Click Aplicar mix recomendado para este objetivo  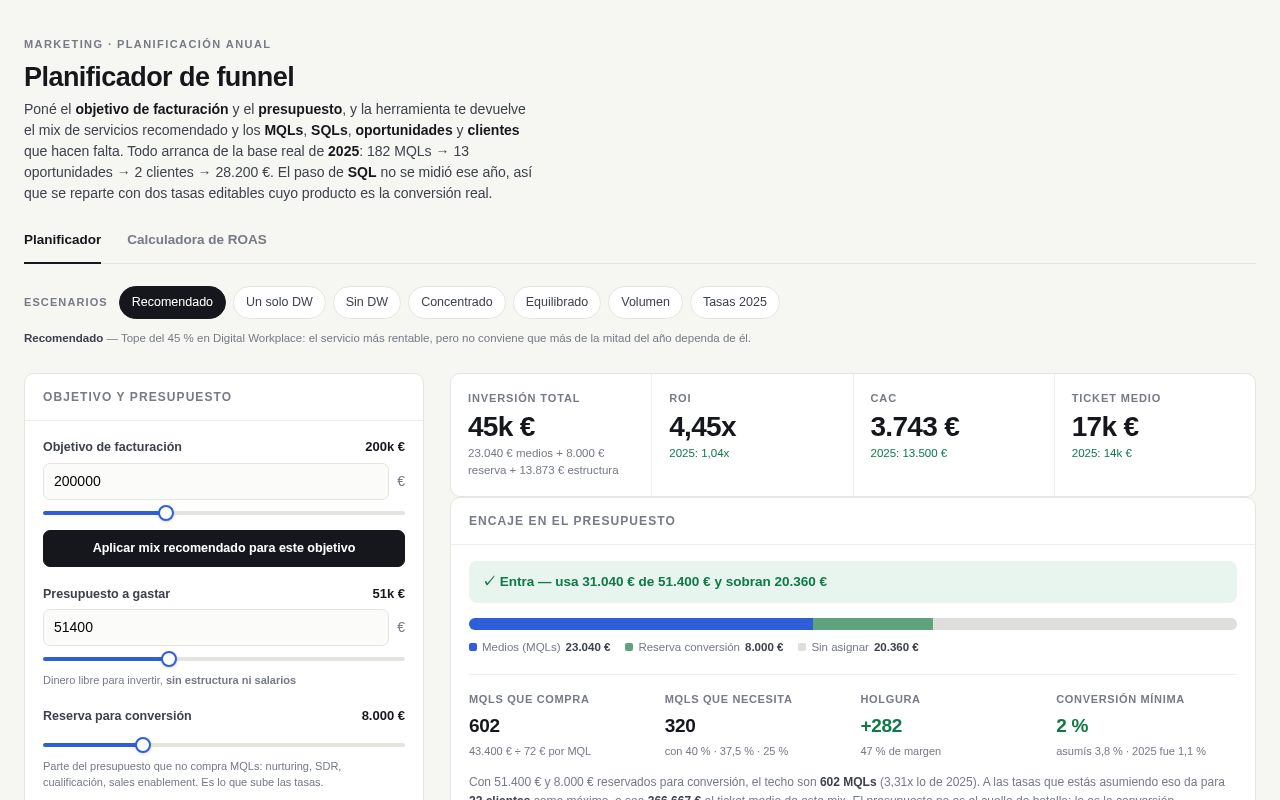(x=224, y=548)
